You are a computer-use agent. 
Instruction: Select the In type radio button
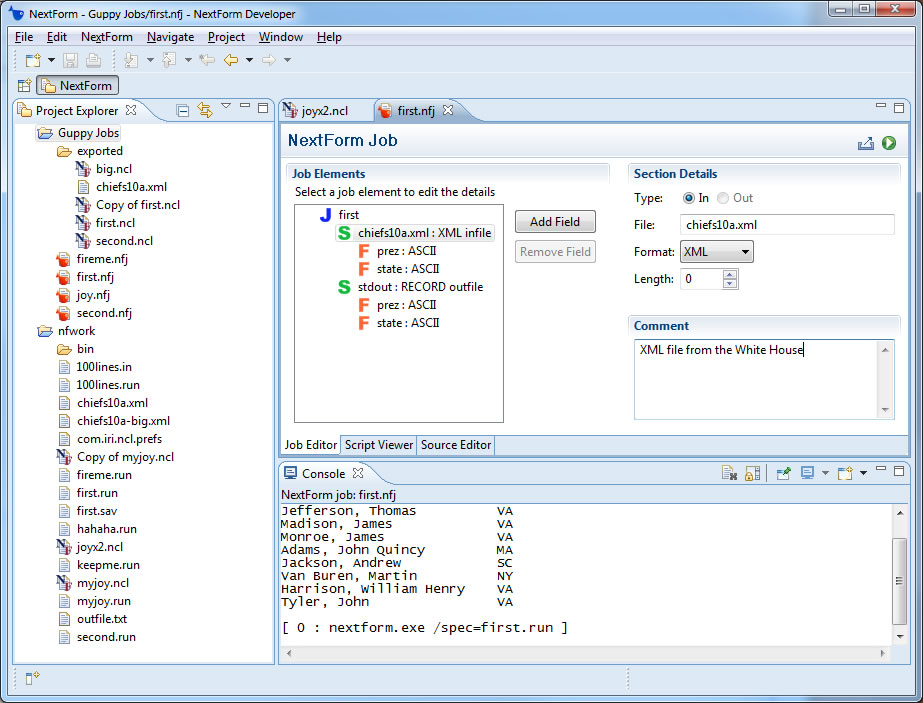coord(688,198)
